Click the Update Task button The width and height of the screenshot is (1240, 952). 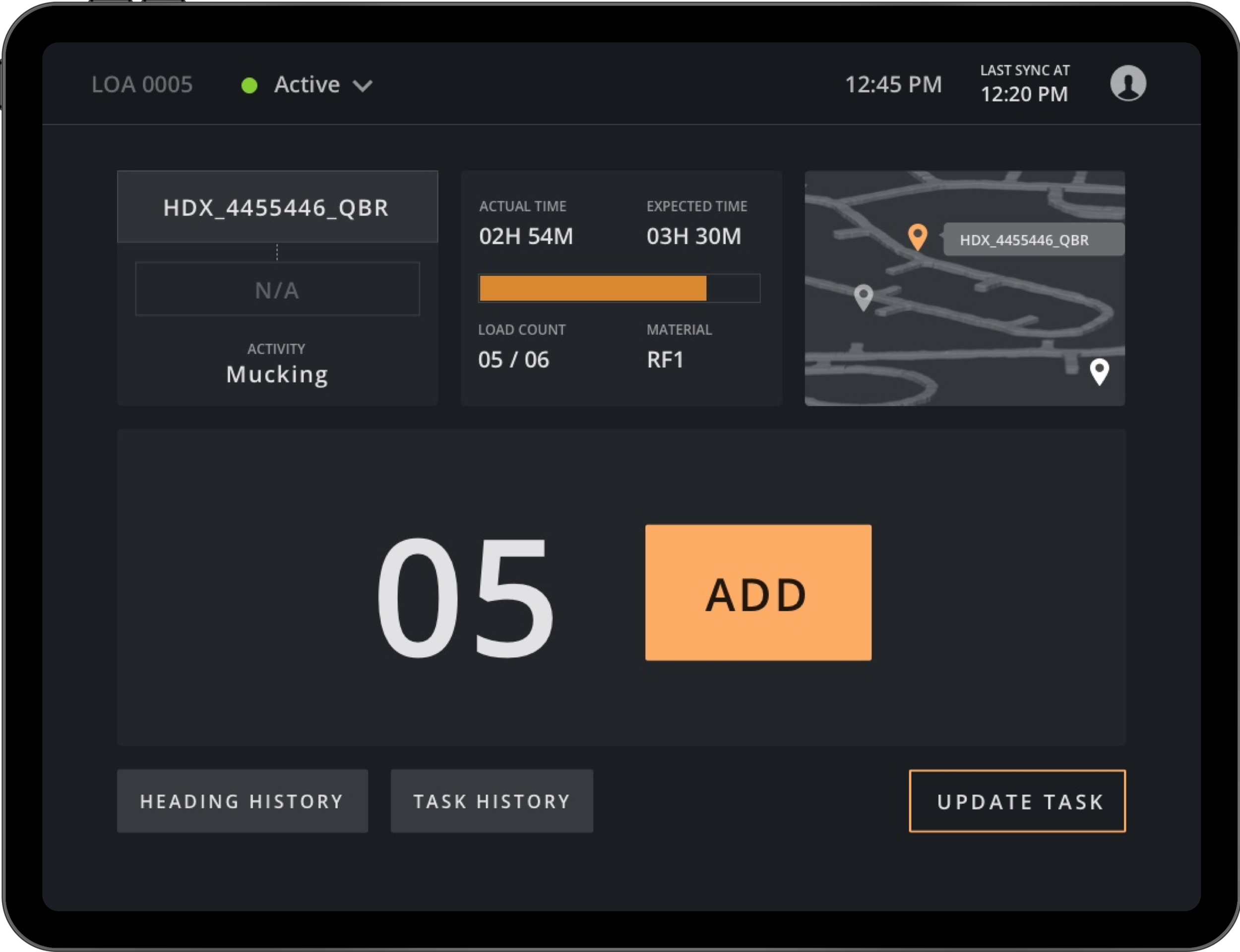[1017, 801]
